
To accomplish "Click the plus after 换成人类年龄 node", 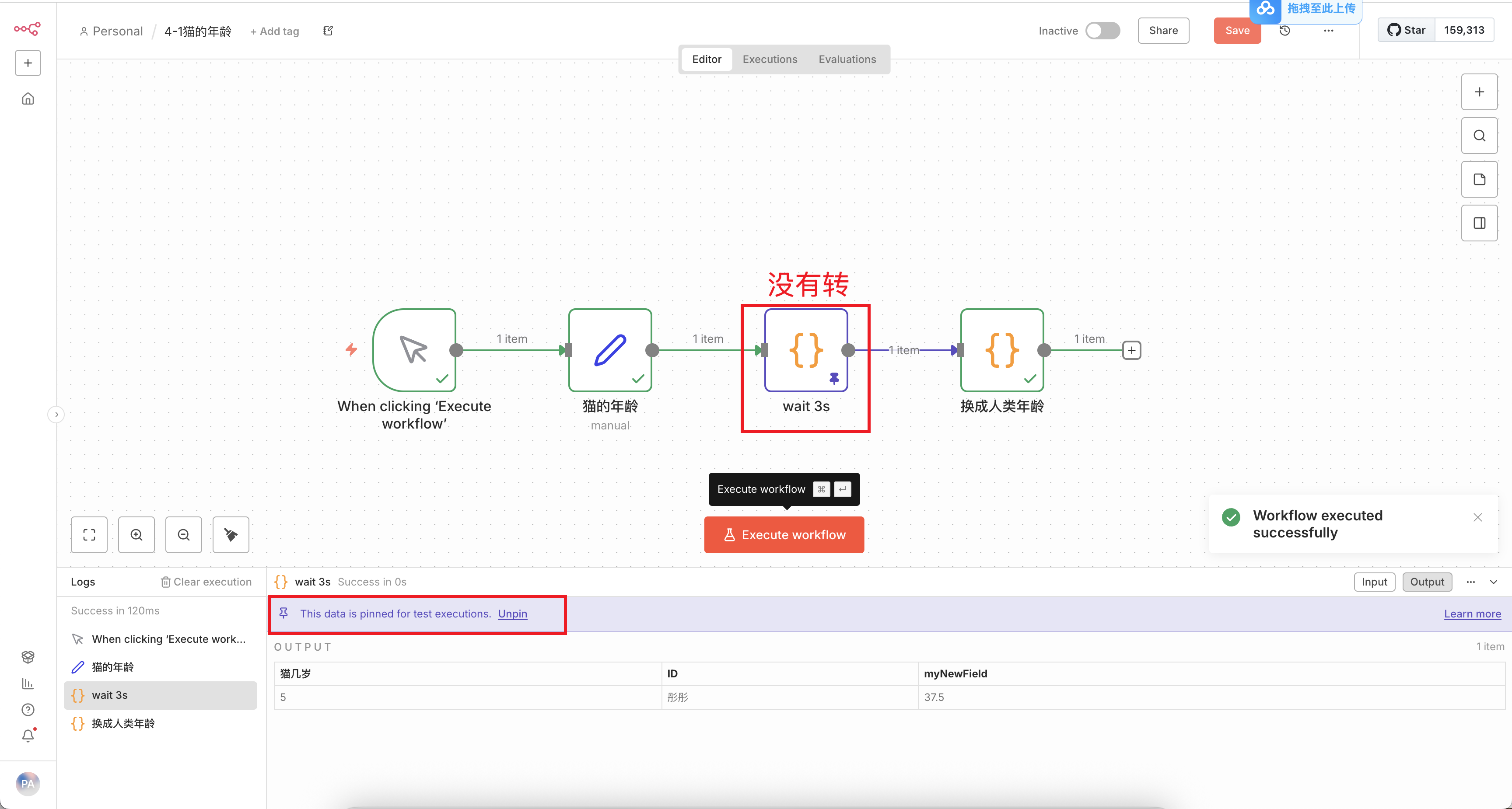I will click(1131, 350).
